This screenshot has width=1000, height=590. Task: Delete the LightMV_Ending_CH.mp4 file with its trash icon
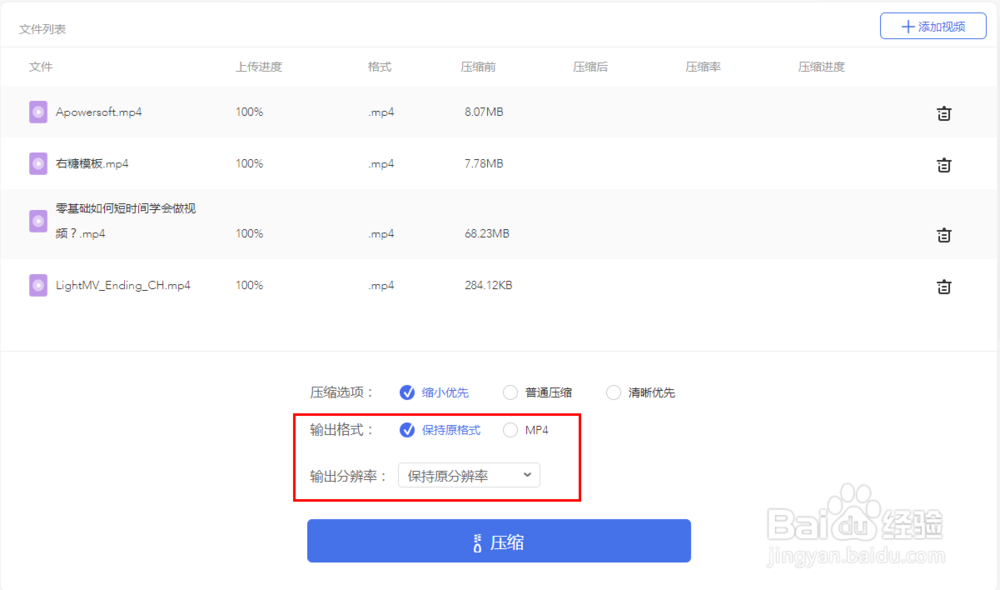[x=944, y=287]
